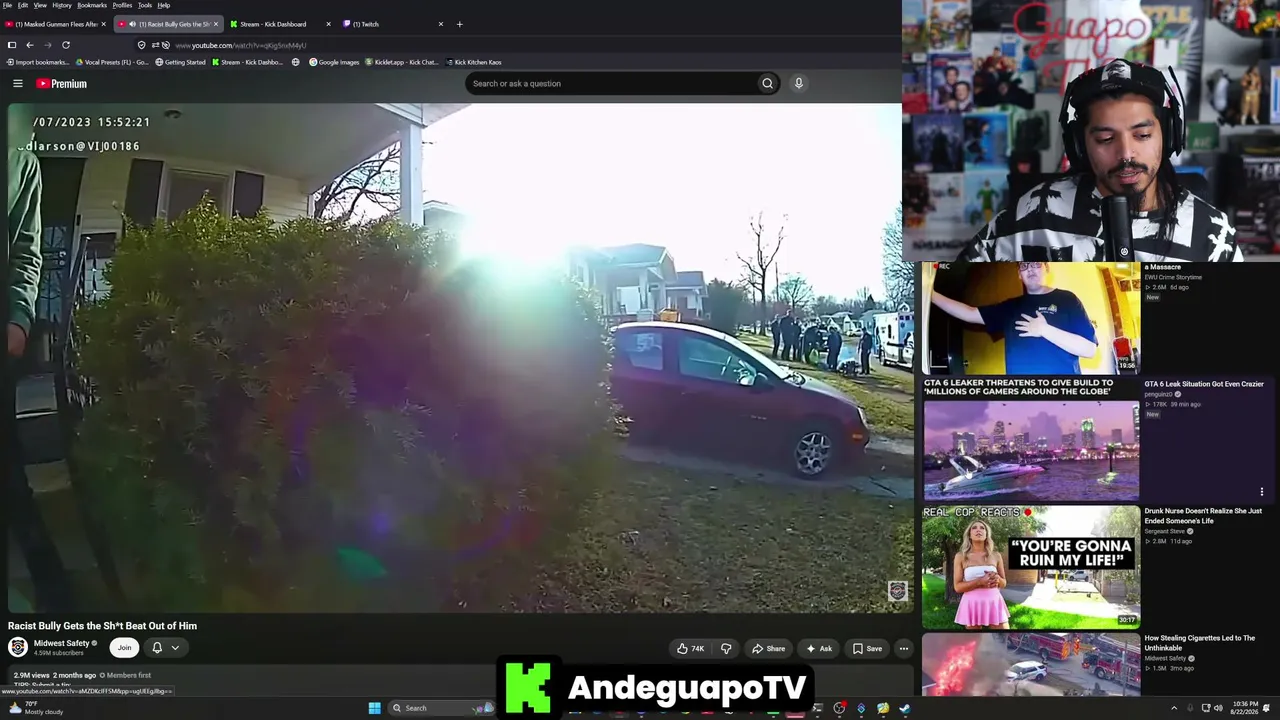This screenshot has height=720, width=1280.
Task: Open the more actions three-dot menu under the video
Action: point(903,648)
